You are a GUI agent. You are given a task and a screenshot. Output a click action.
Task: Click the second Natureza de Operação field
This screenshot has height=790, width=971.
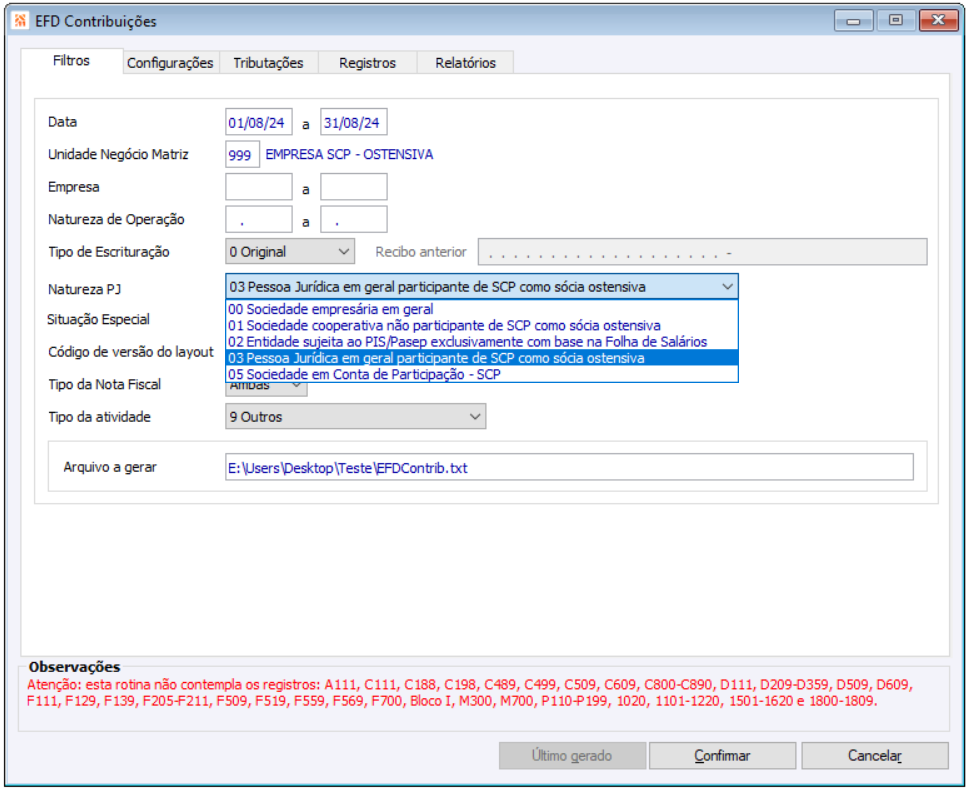point(354,219)
